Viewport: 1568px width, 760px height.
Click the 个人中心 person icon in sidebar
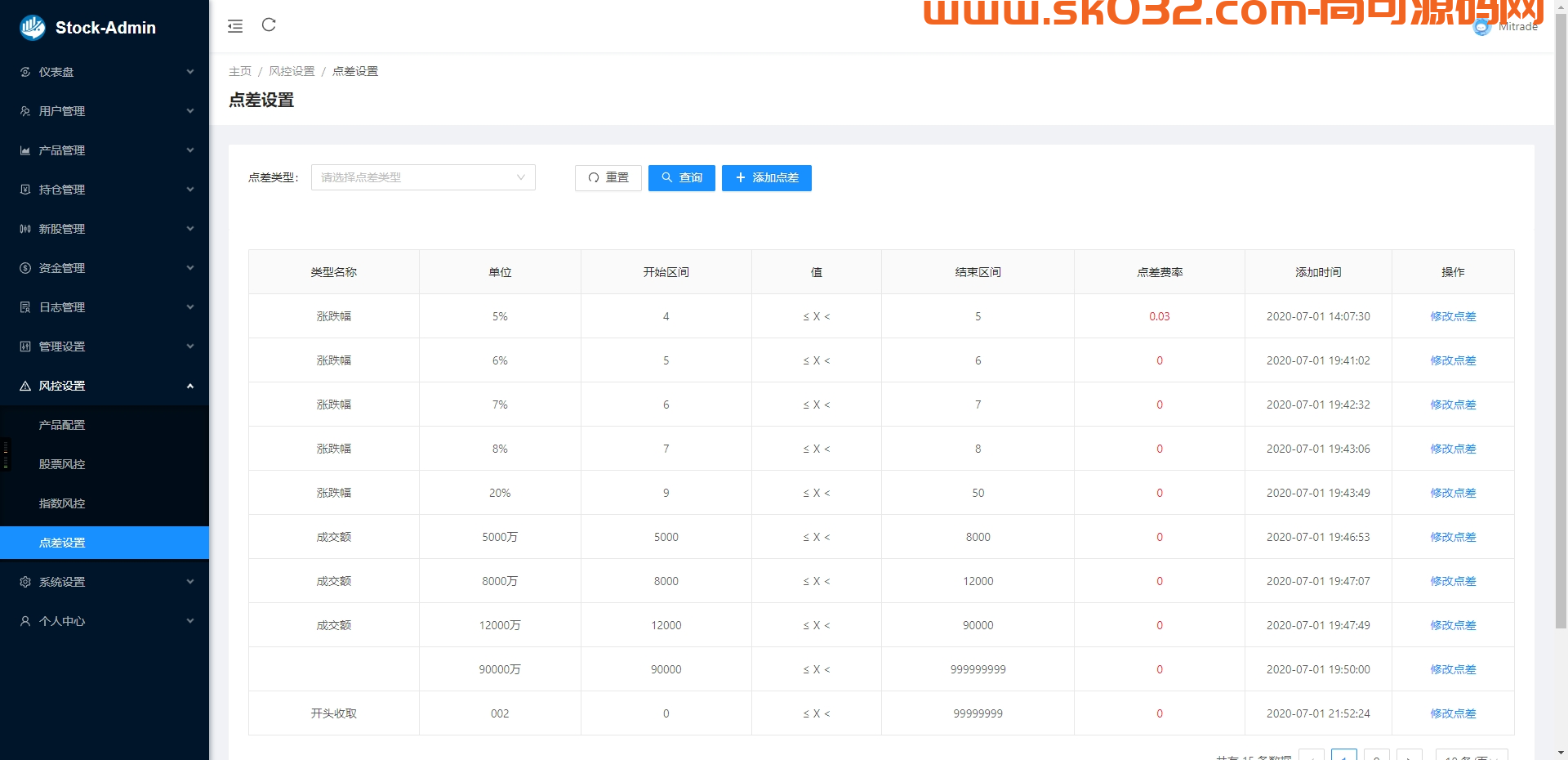(25, 621)
